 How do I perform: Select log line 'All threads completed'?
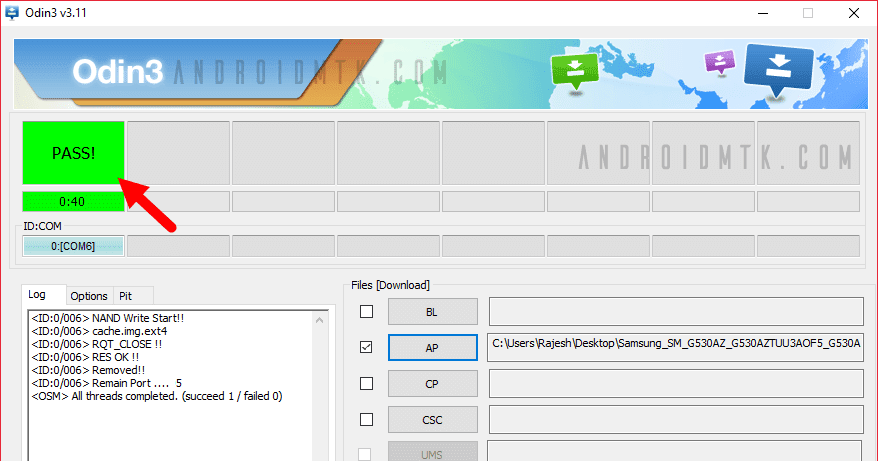click(x=157, y=396)
